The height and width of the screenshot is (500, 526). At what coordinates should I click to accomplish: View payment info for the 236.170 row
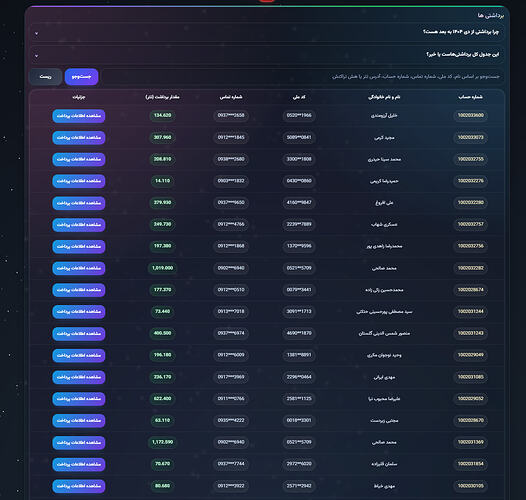pos(79,377)
